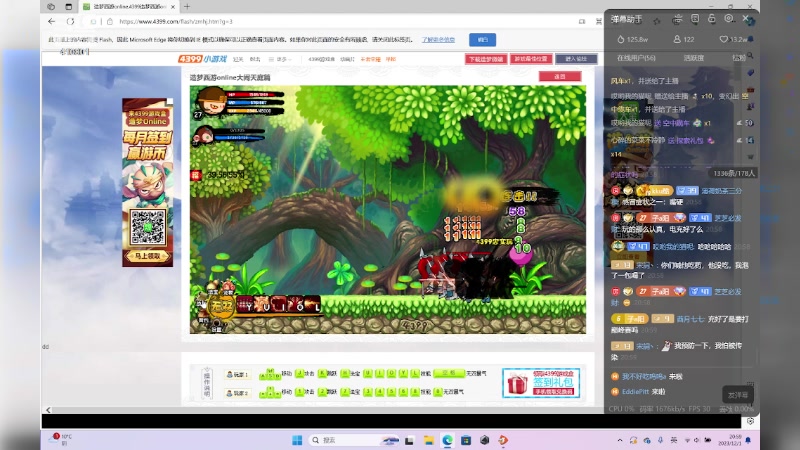This screenshot has height=450, width=800.
Task: Switch to the 活跃度 tab
Action: coord(693,58)
